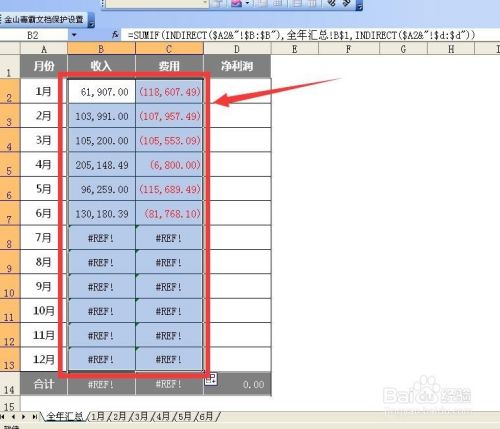Select 收入 #REF! cell in 合计 row

tap(101, 384)
